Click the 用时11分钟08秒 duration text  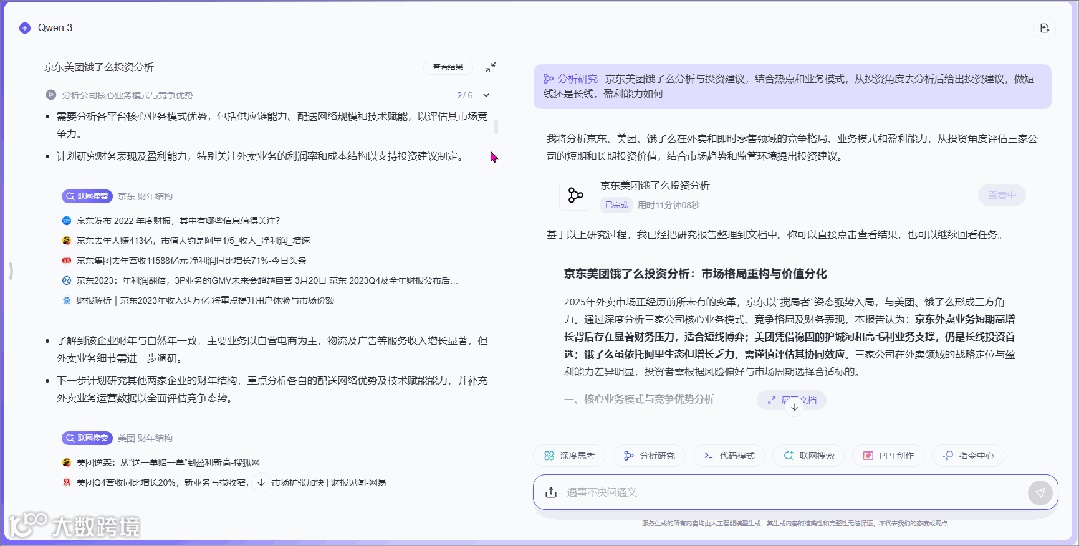point(668,205)
